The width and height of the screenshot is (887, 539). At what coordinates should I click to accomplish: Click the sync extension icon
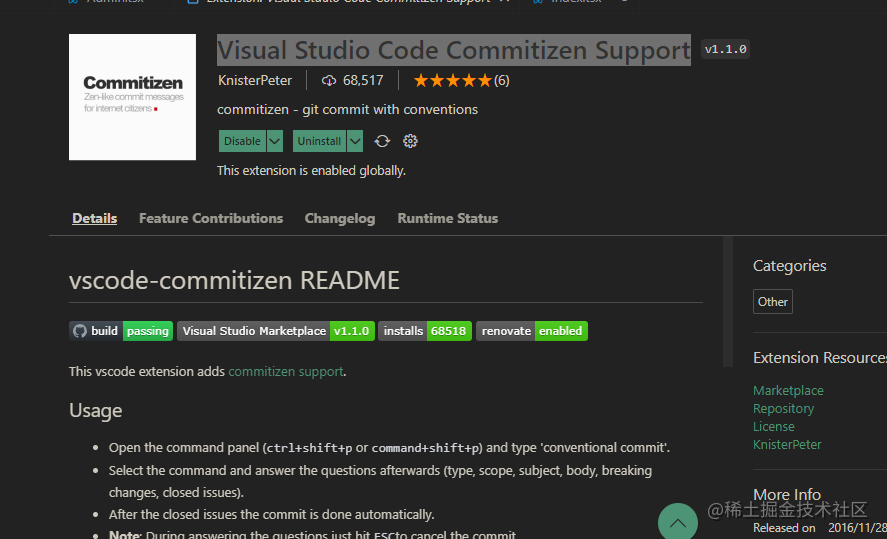[x=382, y=141]
